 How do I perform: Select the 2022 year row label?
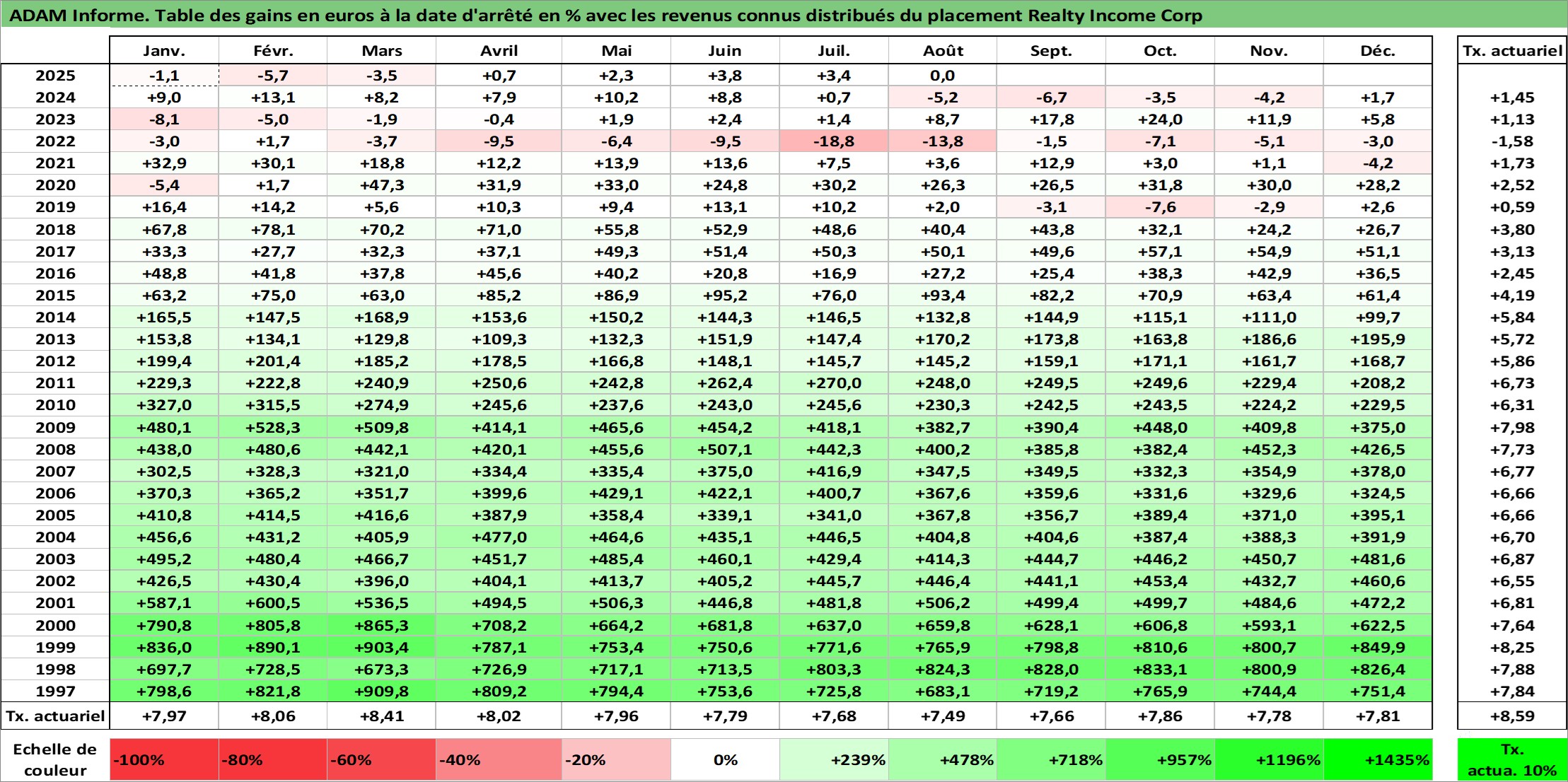(55, 141)
